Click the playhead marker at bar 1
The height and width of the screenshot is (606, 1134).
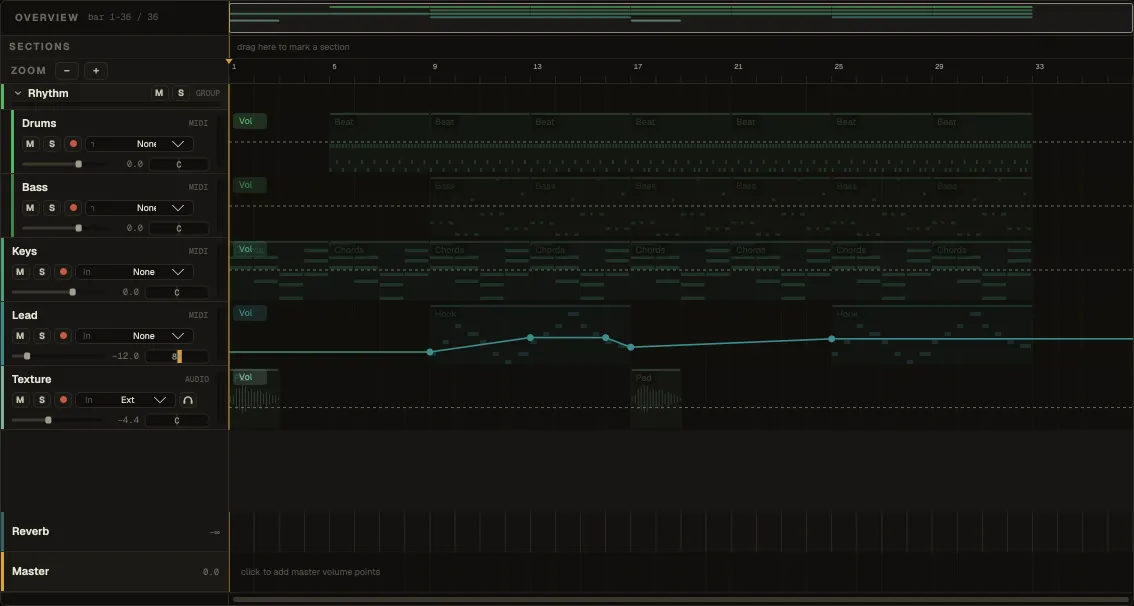click(229, 61)
